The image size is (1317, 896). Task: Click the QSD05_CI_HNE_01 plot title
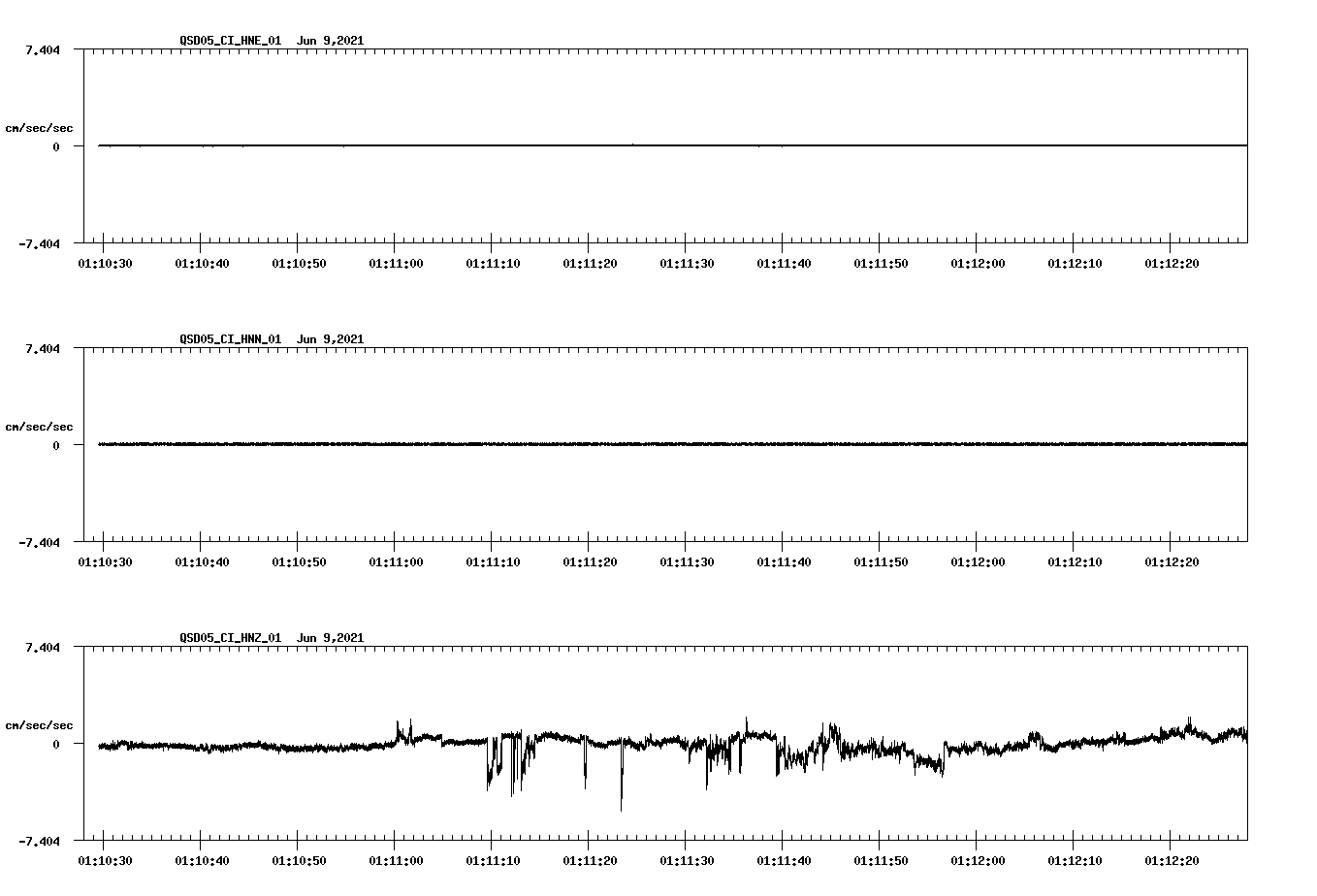click(x=272, y=41)
